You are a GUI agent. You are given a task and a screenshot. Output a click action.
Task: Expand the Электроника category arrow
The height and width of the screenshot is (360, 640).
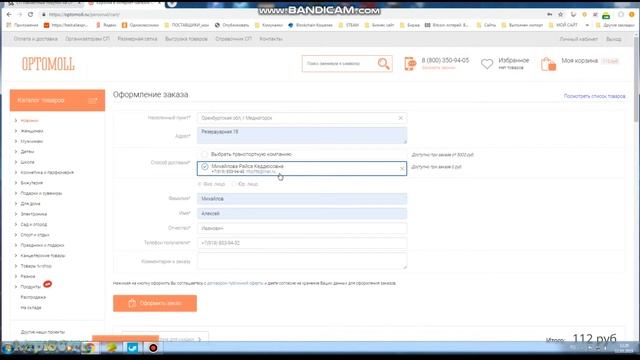[x=16, y=214]
